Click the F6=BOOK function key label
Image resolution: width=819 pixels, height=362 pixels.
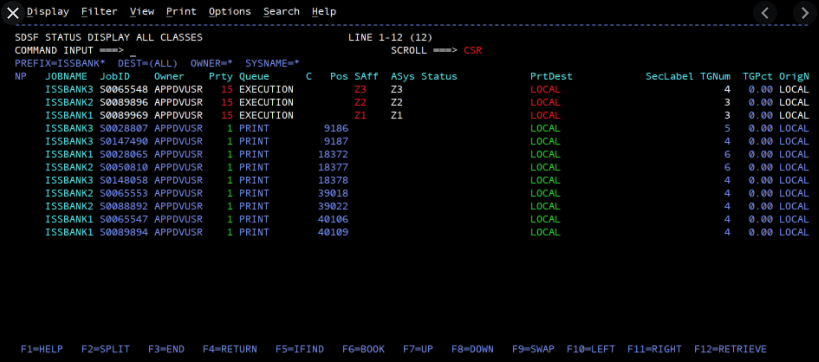tap(364, 349)
